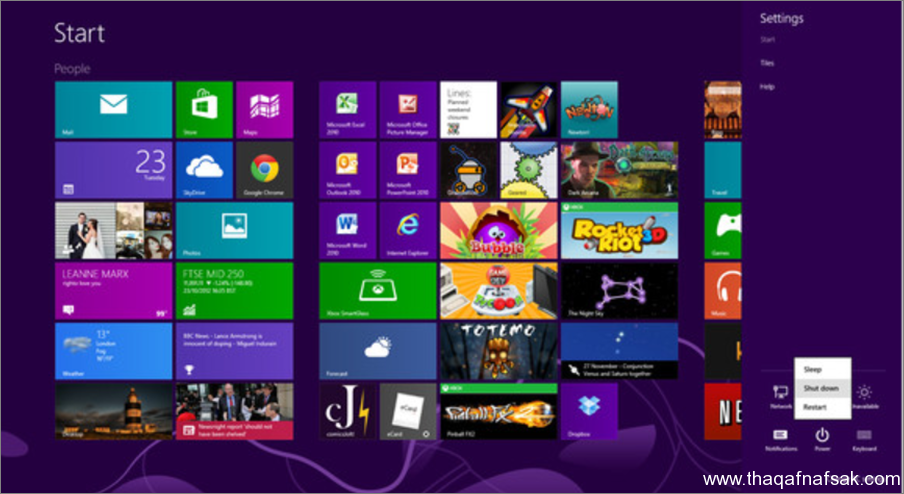Screen dimensions: 904x494
Task: Open Help in Settings pane
Action: 767,87
